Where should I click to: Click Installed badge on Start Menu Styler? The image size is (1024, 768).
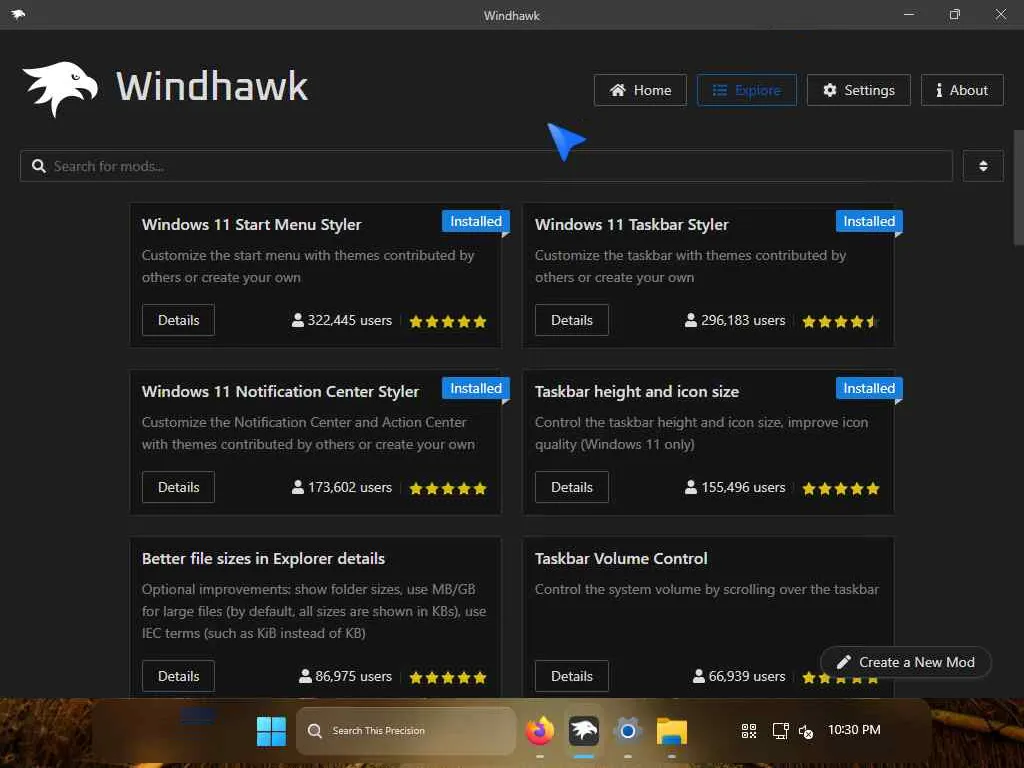(475, 221)
